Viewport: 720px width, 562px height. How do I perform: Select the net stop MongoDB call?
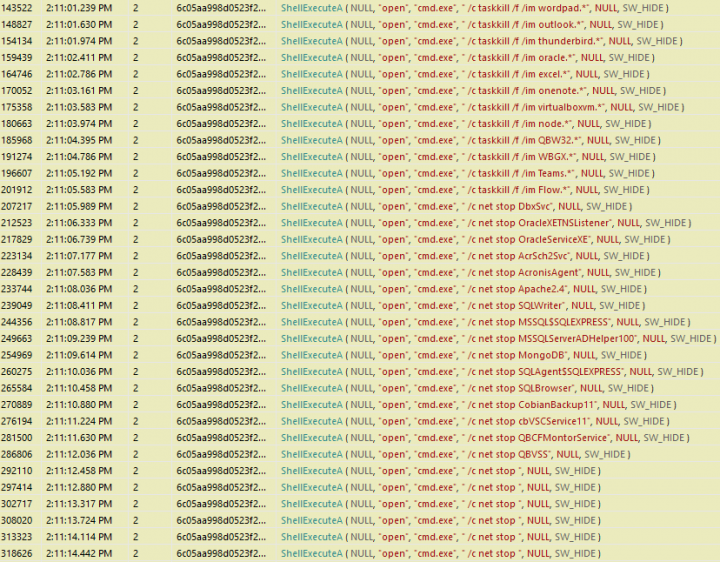coord(360,355)
